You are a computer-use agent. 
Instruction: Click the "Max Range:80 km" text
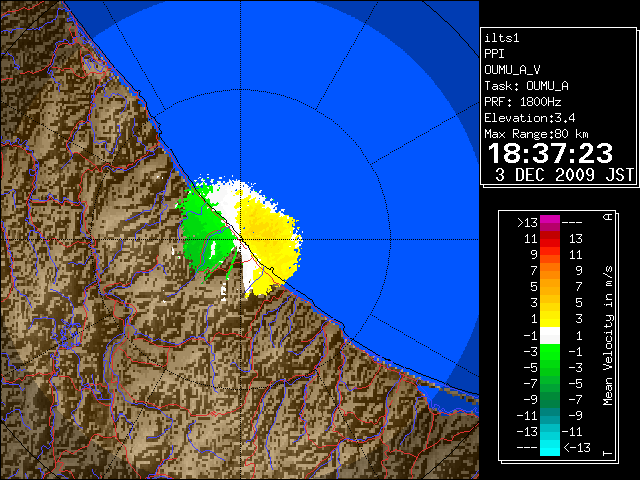point(536,134)
